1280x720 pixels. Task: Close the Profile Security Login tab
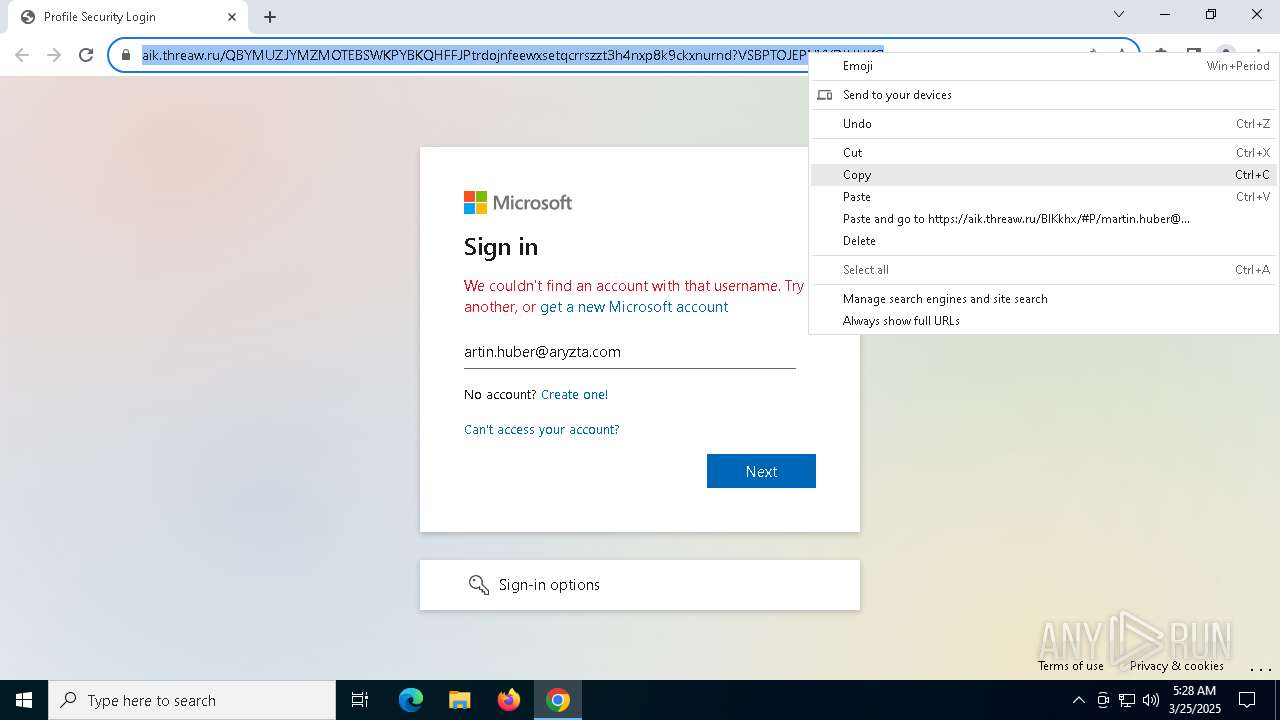(x=231, y=16)
